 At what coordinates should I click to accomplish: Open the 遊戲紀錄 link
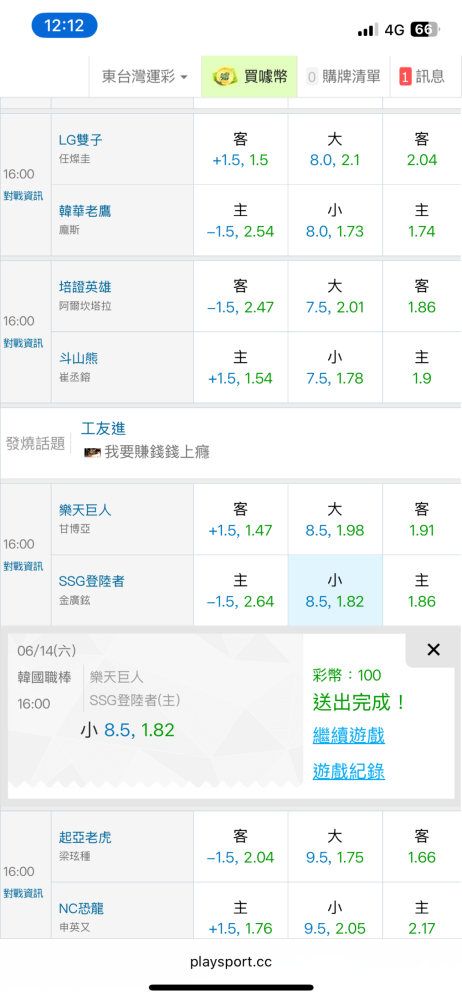tap(348, 771)
